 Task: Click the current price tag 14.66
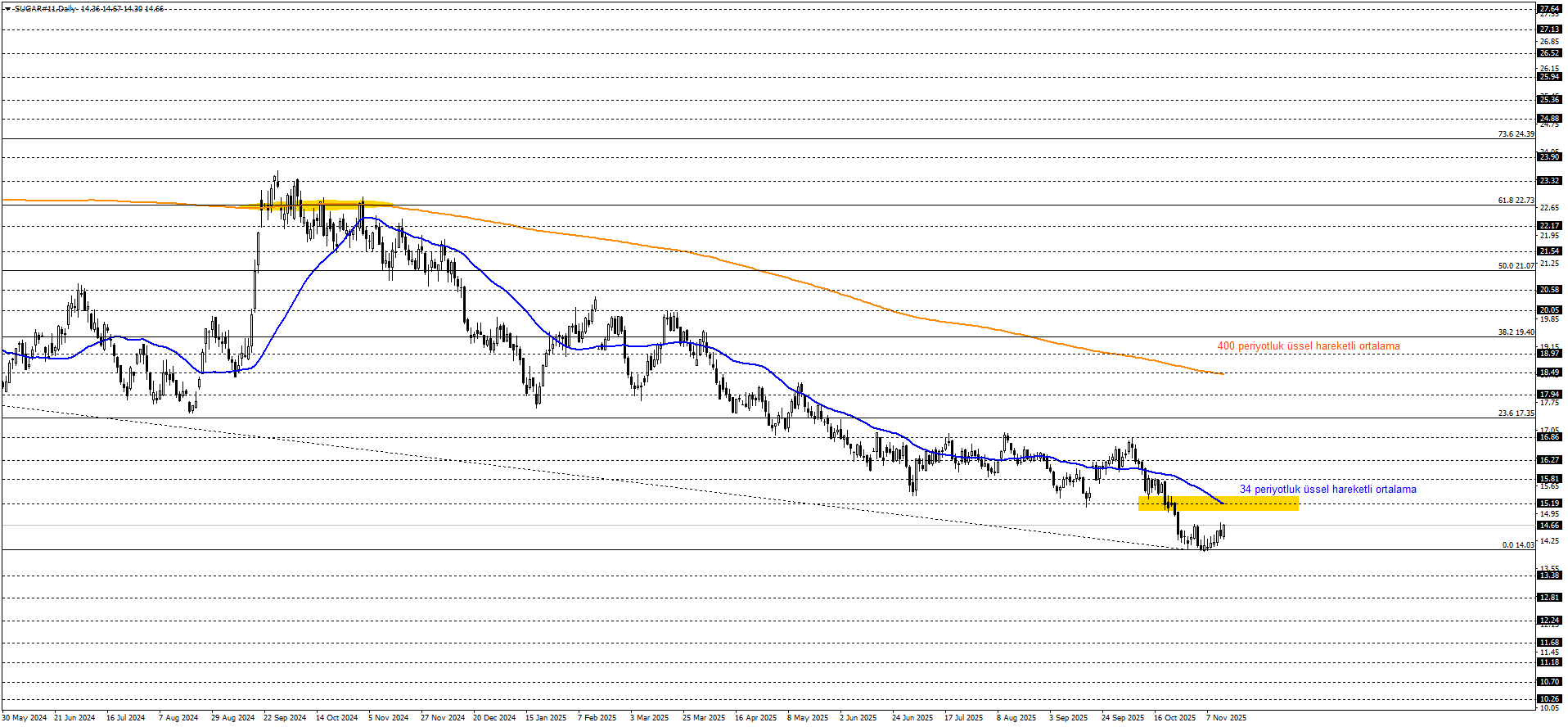(1548, 526)
